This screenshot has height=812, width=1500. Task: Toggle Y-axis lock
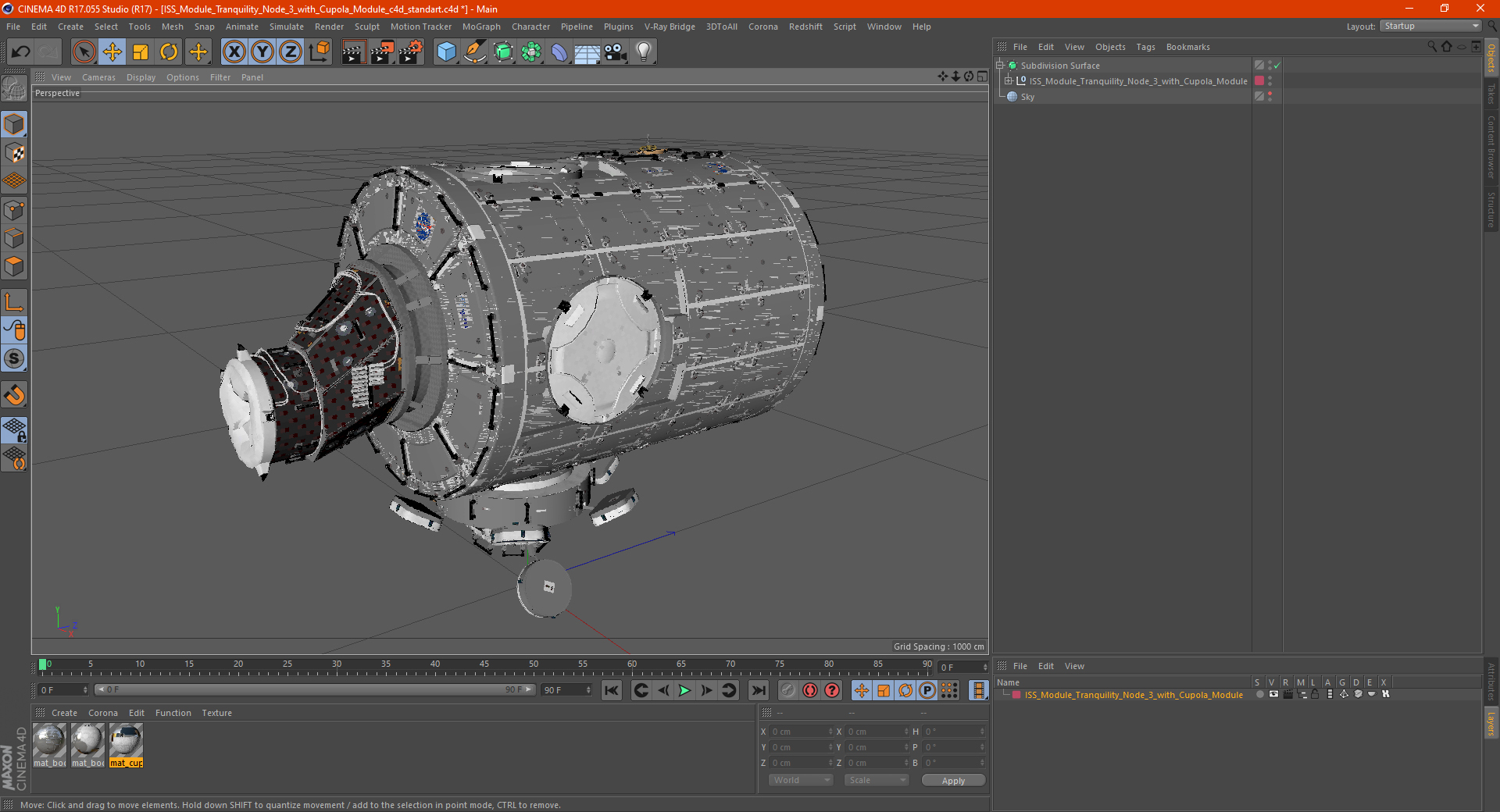pos(262,52)
